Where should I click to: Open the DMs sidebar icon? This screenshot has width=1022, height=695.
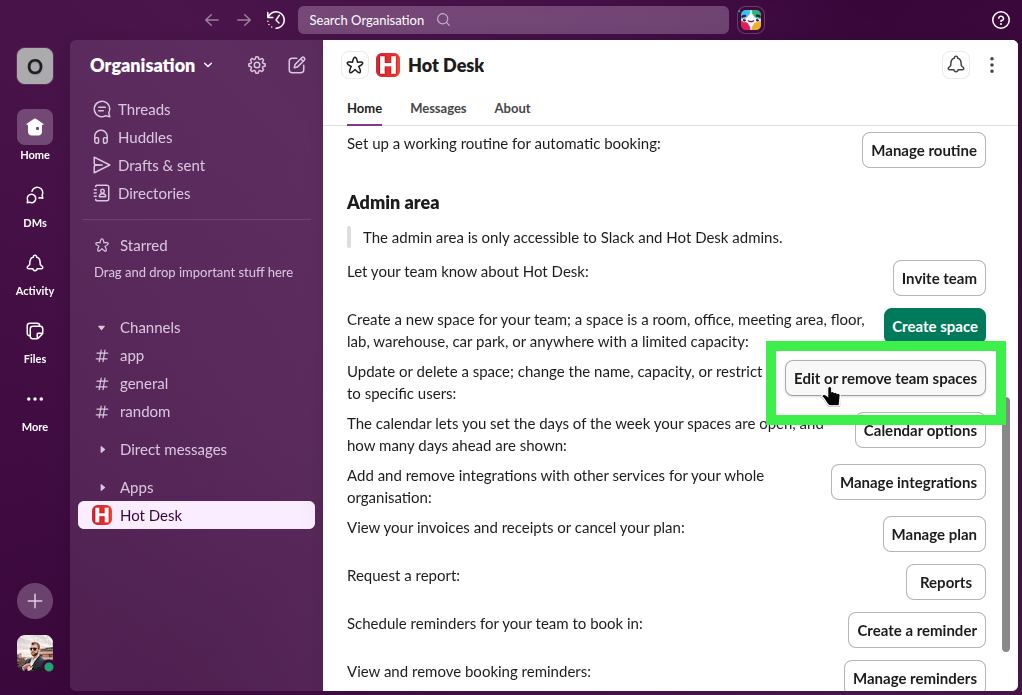[x=34, y=198]
